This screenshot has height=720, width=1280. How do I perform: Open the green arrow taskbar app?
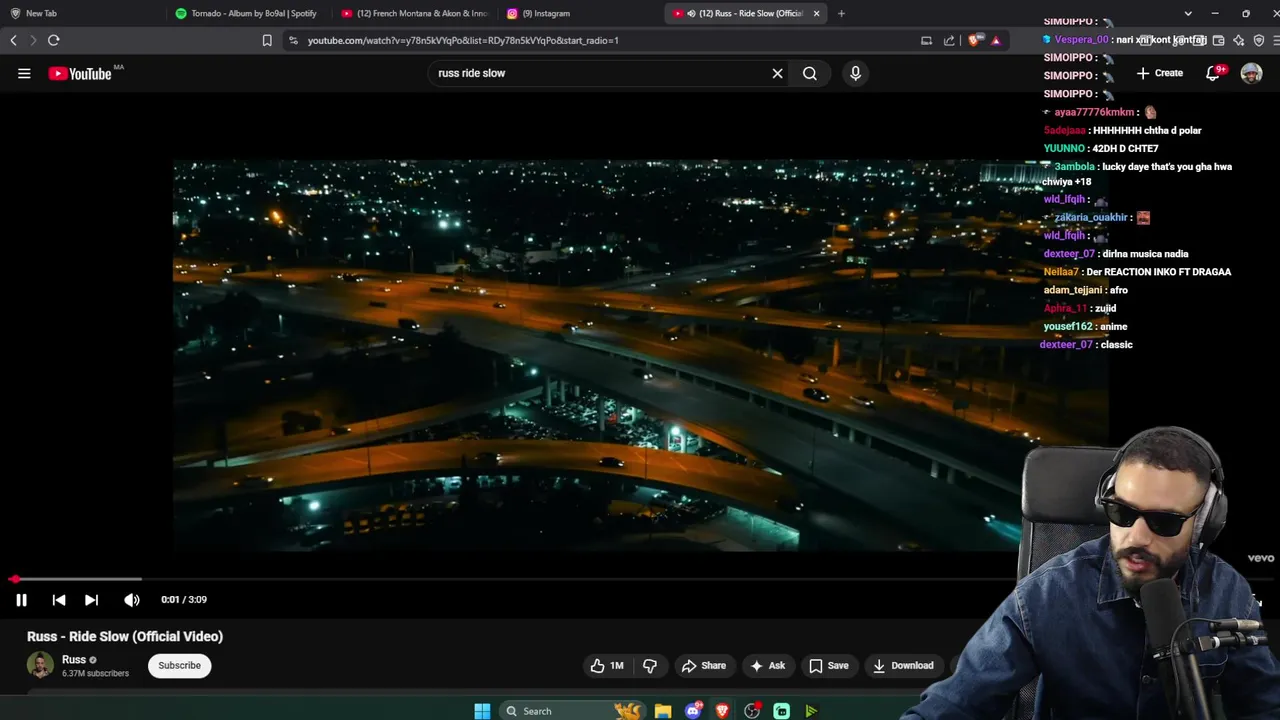[x=811, y=711]
